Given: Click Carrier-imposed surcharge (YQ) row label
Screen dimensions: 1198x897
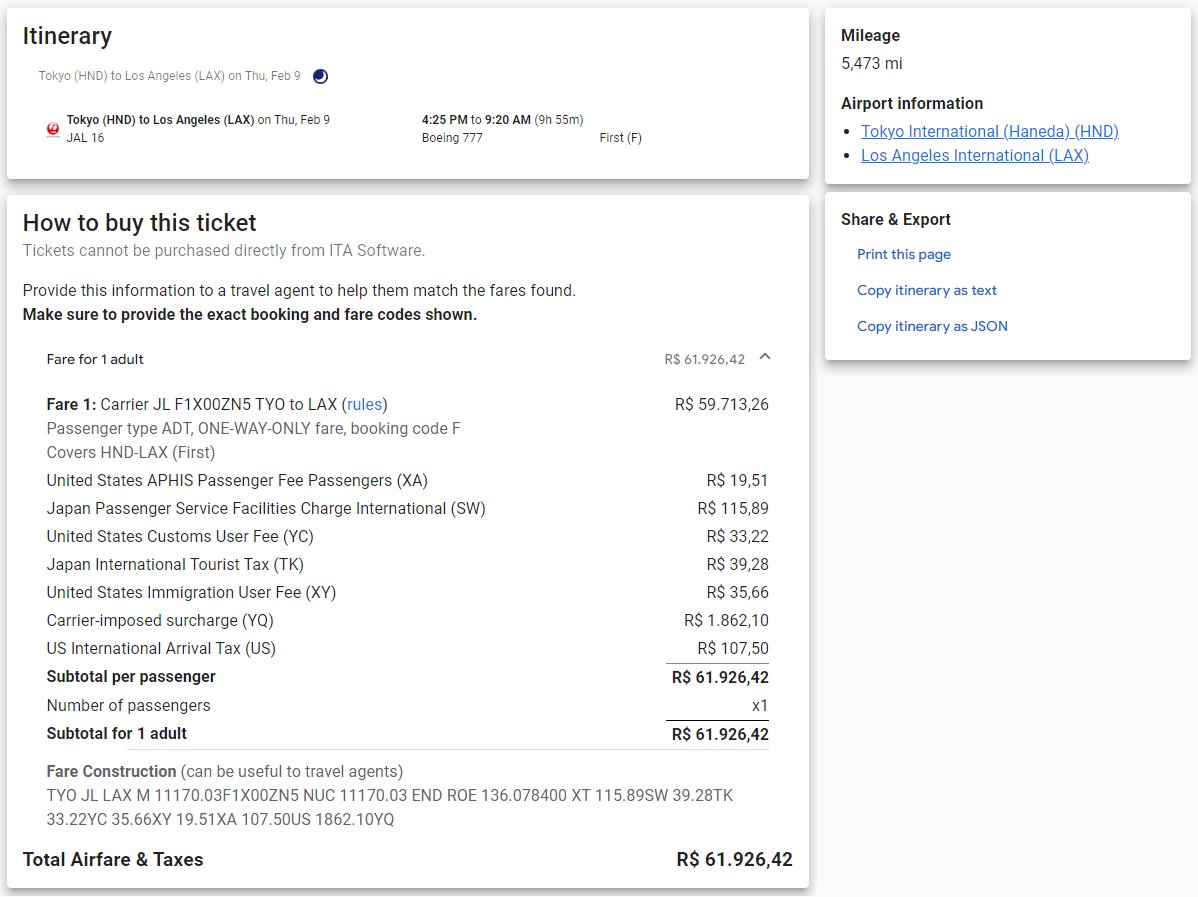Looking at the screenshot, I should click(x=160, y=620).
